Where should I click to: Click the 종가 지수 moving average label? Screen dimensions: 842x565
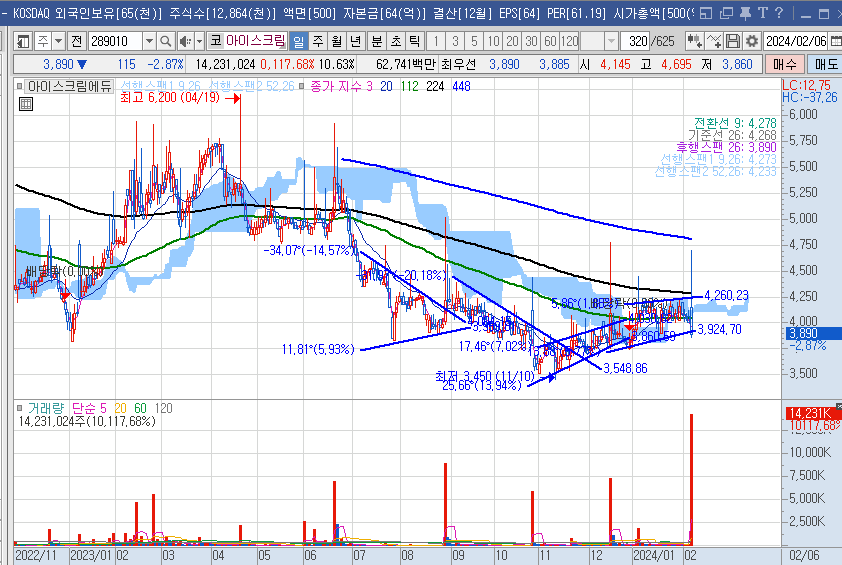(336, 86)
